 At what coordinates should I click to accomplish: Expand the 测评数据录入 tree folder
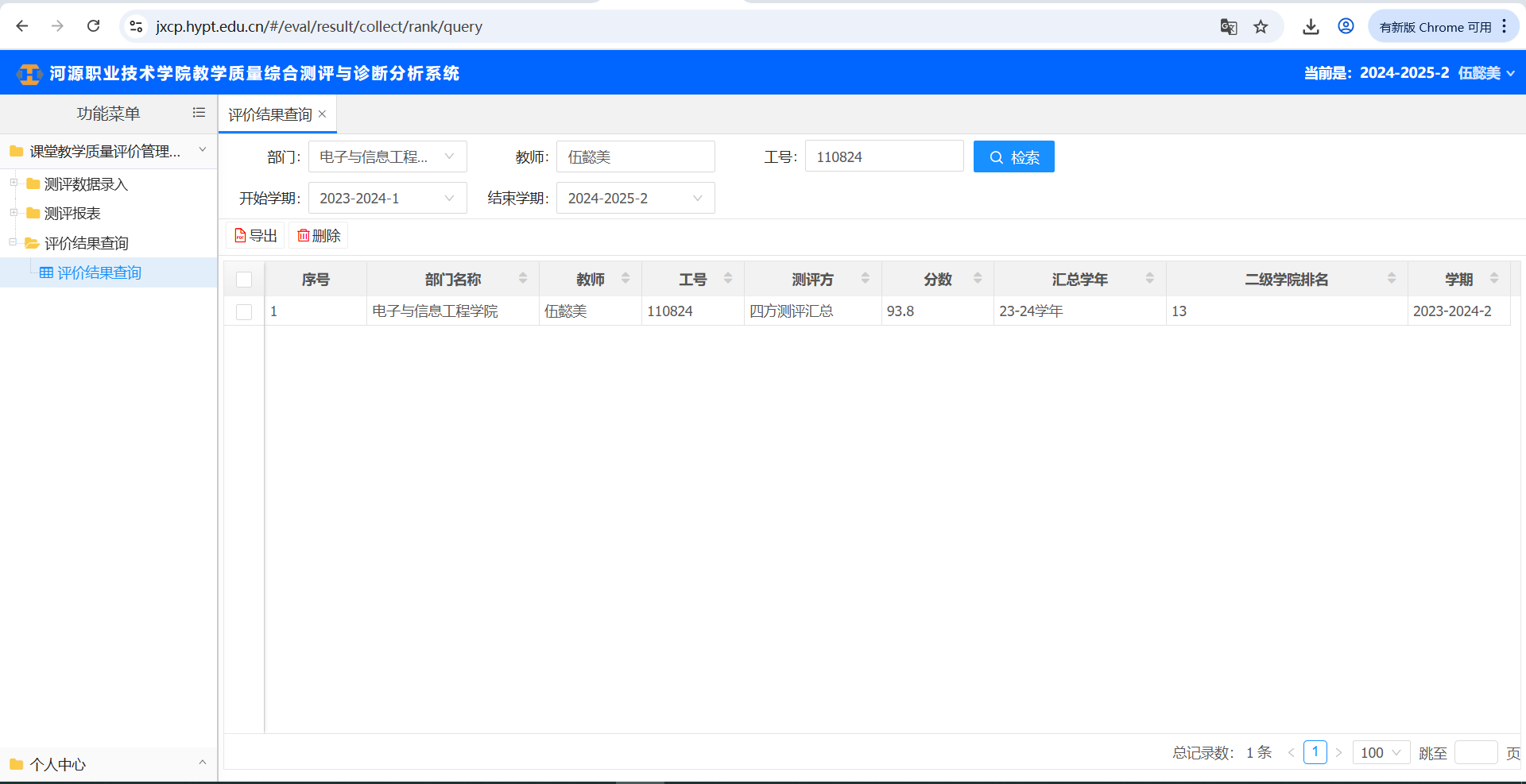(x=14, y=183)
